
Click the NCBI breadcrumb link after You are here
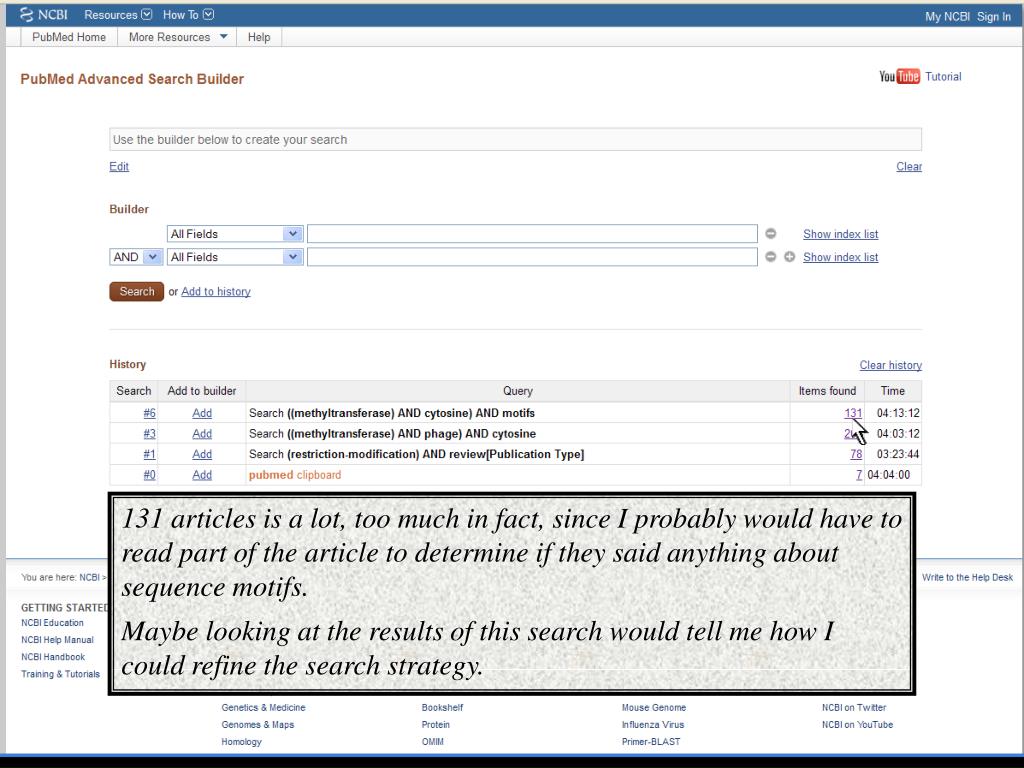click(89, 577)
